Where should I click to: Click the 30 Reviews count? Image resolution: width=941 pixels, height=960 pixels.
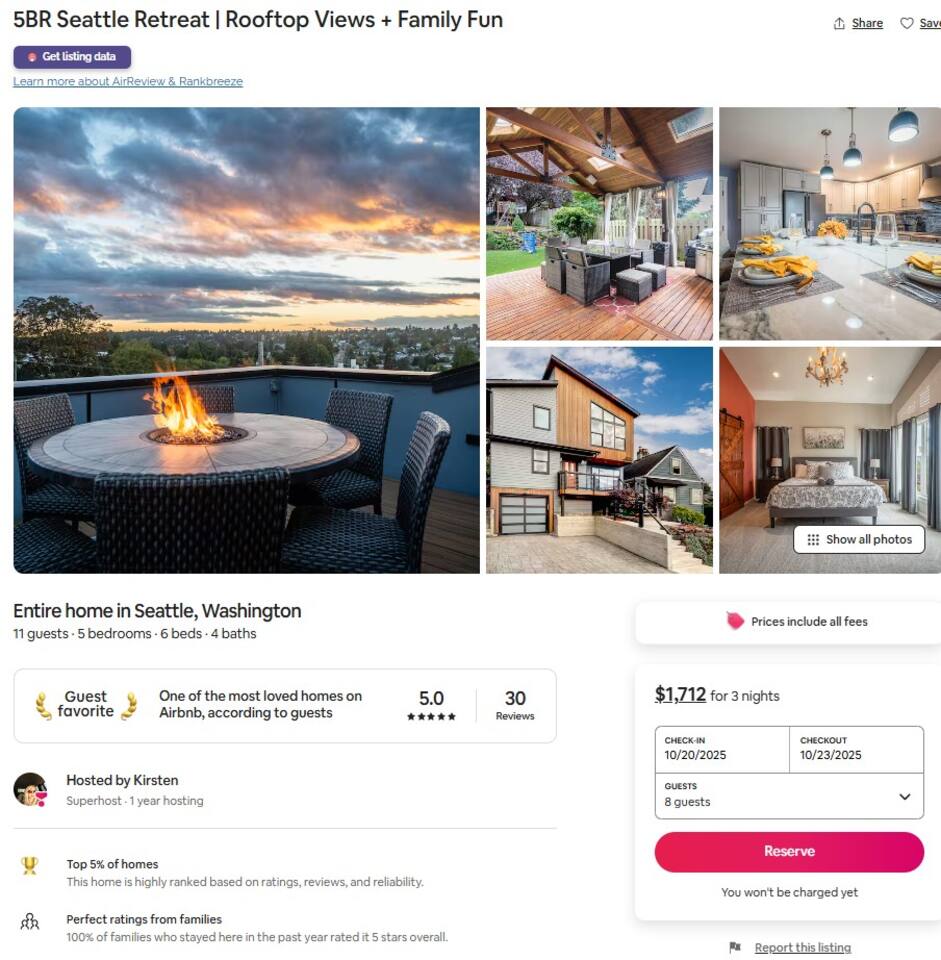point(515,705)
